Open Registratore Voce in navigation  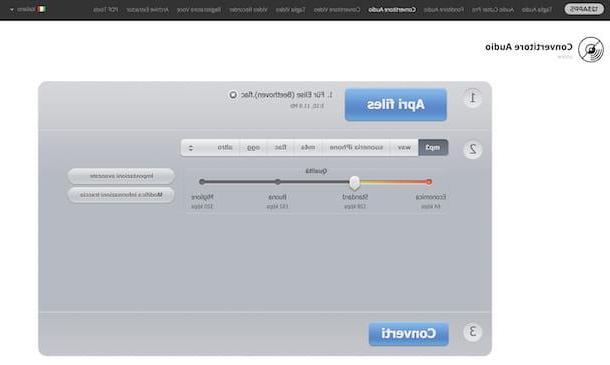point(199,9)
